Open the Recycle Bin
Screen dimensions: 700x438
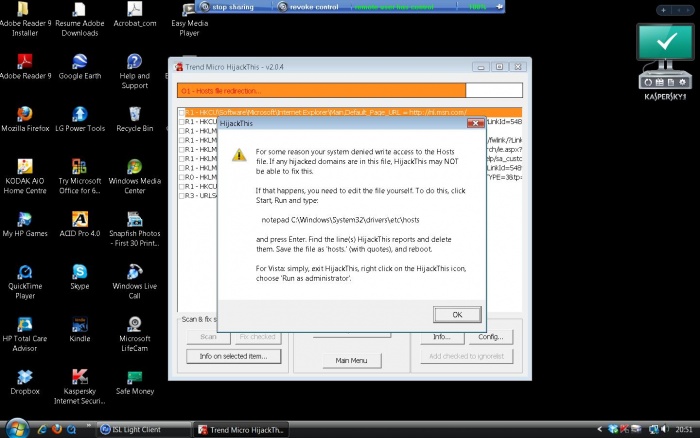[x=134, y=119]
